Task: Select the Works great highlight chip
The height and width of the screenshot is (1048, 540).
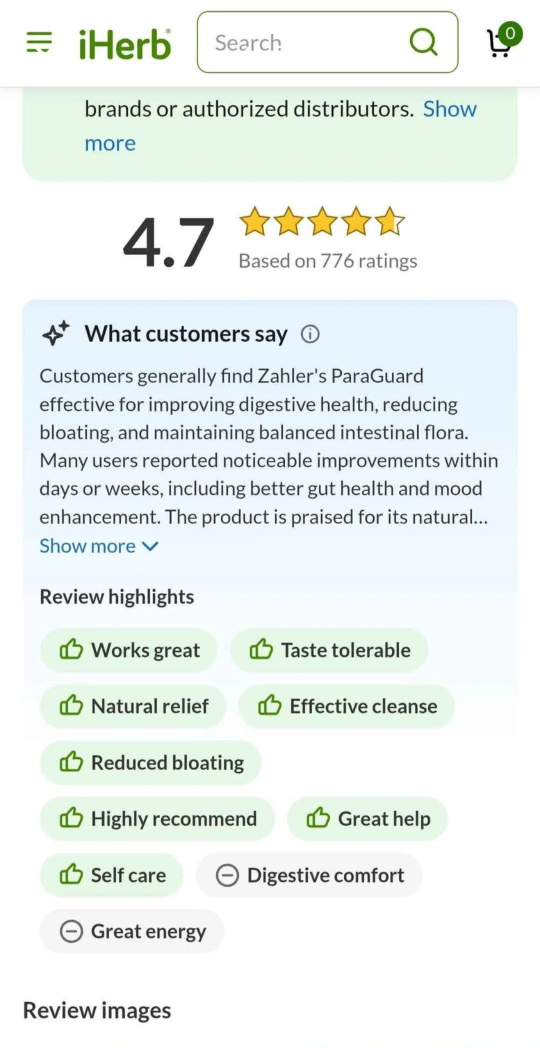Action: (129, 650)
